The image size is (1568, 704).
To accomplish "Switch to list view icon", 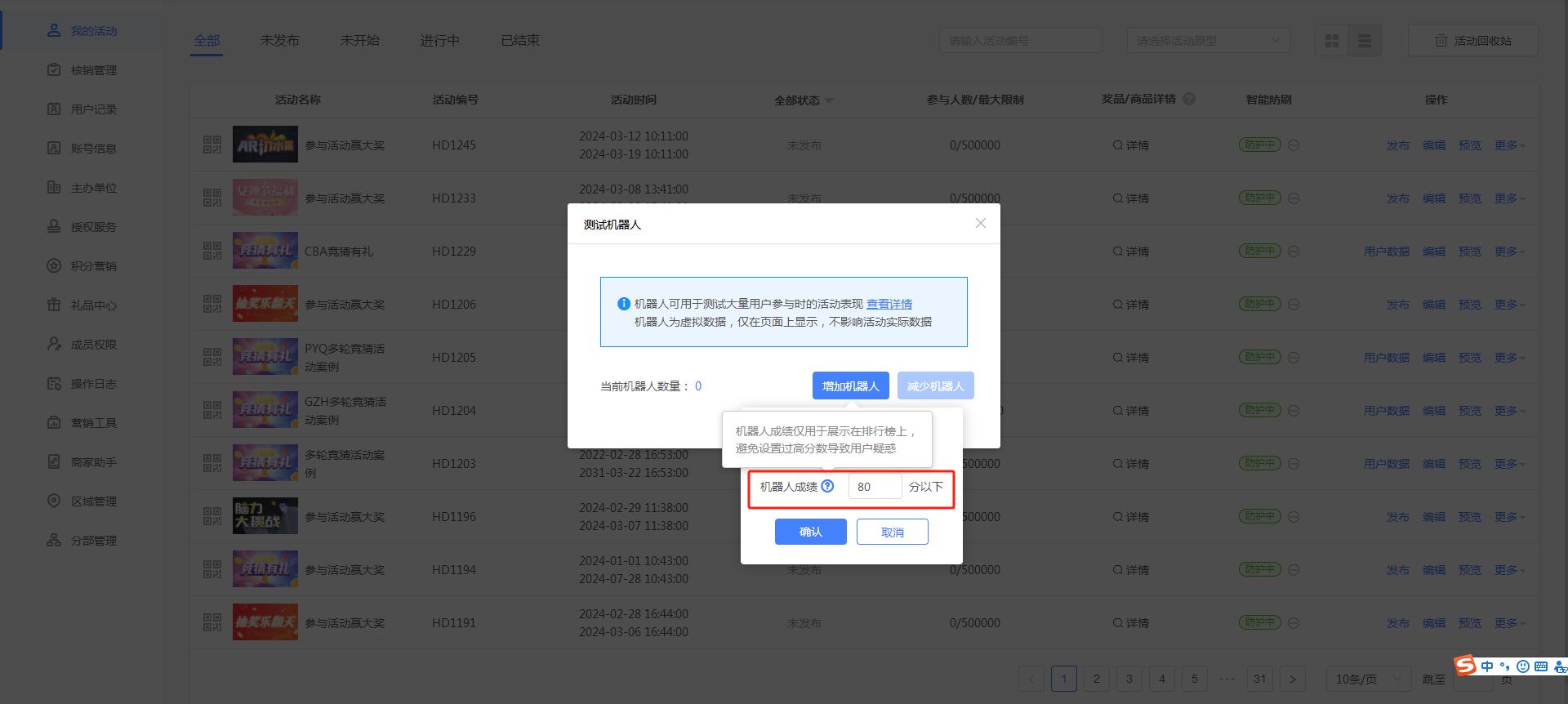I will click(1365, 41).
